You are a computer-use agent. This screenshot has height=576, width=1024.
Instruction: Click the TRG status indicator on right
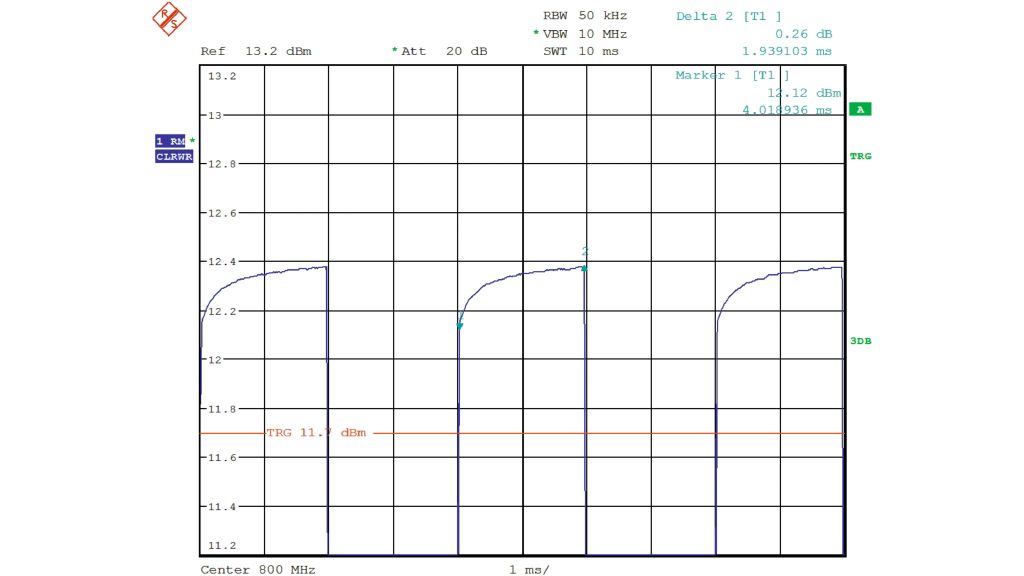[x=860, y=156]
